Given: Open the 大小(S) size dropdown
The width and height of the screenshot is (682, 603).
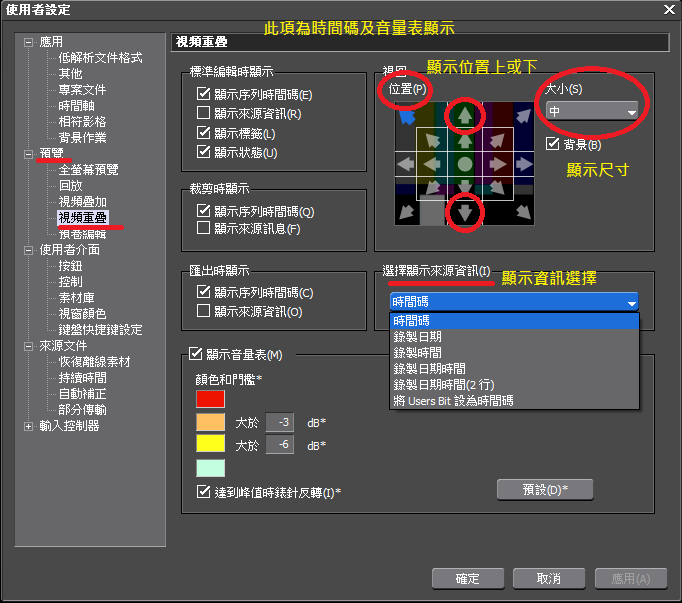Looking at the screenshot, I should pyautogui.click(x=591, y=113).
